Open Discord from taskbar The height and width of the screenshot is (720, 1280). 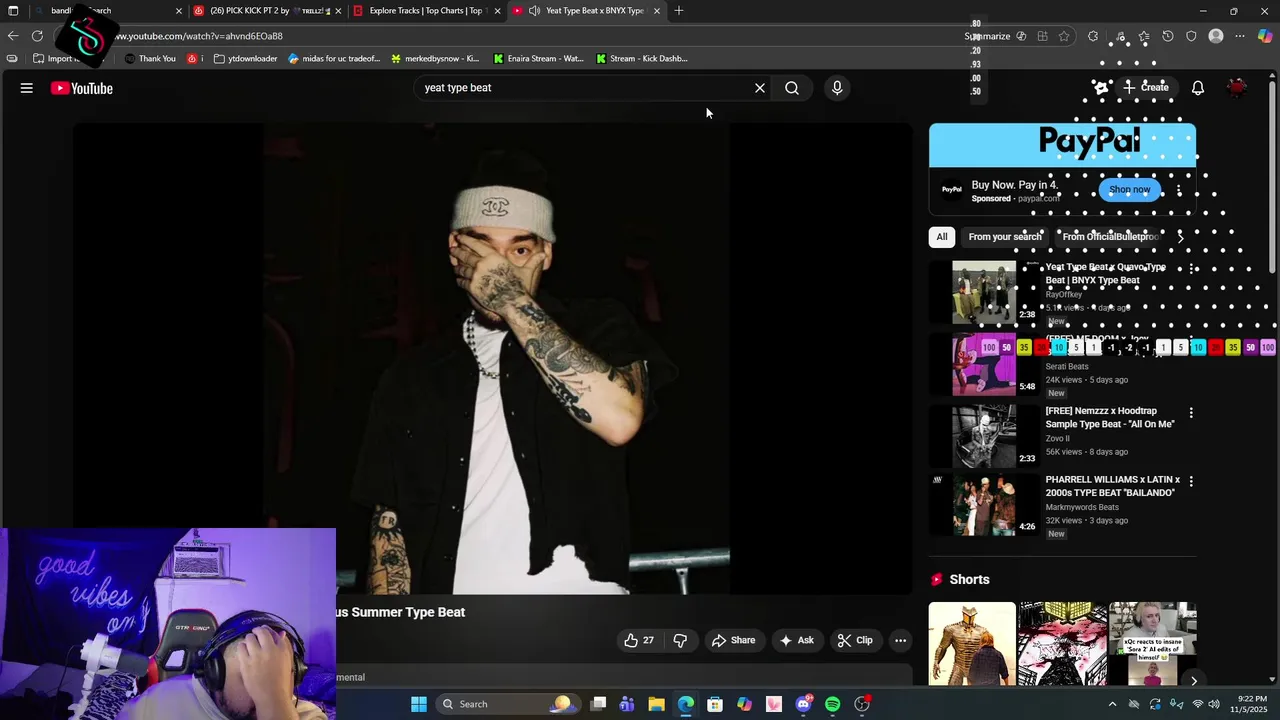803,704
